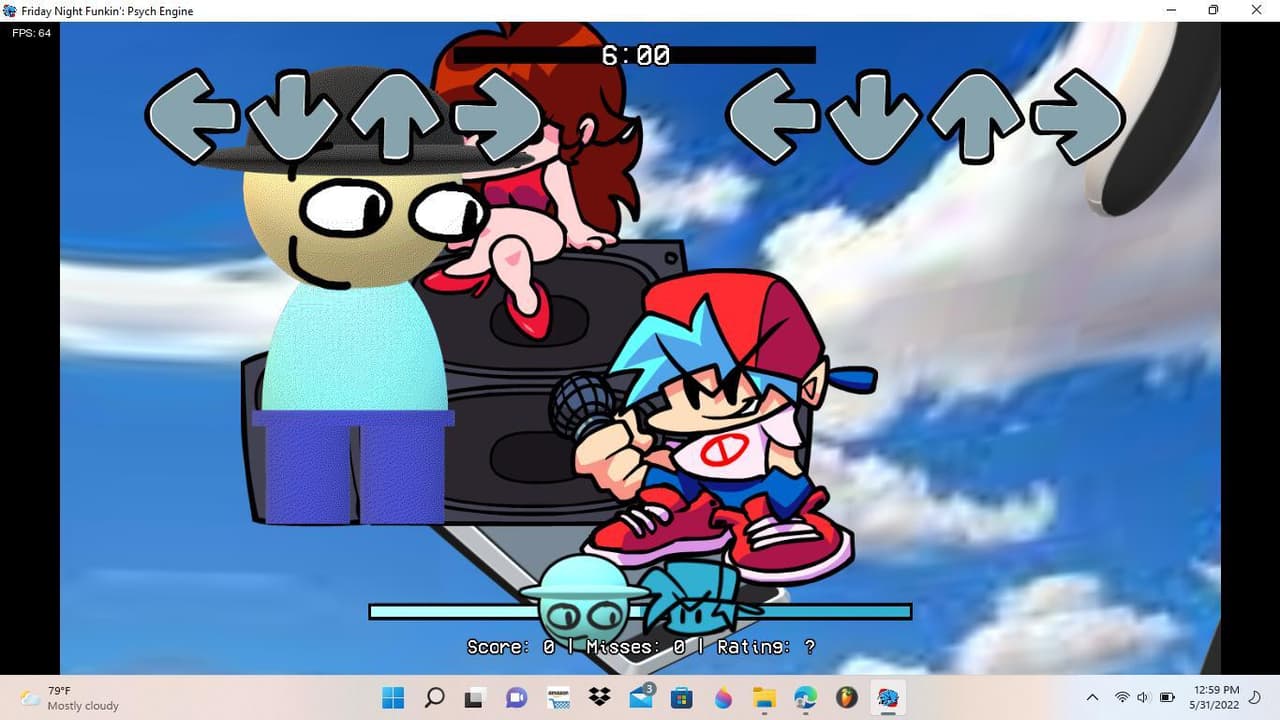
Task: Open Task View from the taskbar
Action: point(475,697)
